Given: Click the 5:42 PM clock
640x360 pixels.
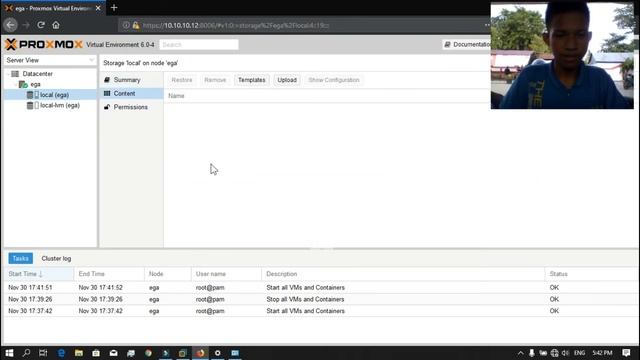Looking at the screenshot, I should pyautogui.click(x=602, y=353).
